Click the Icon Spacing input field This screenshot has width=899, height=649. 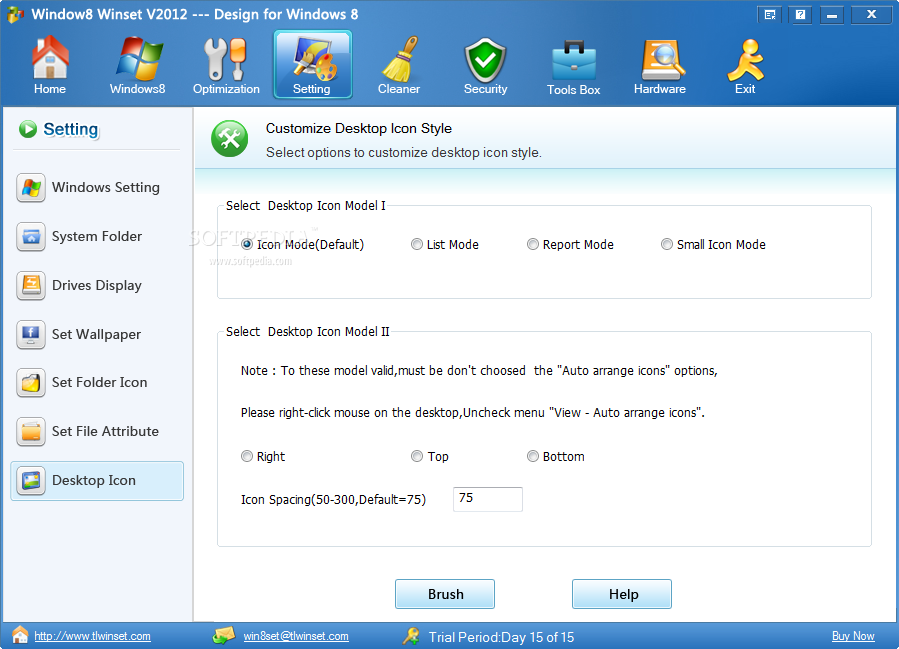coord(488,499)
